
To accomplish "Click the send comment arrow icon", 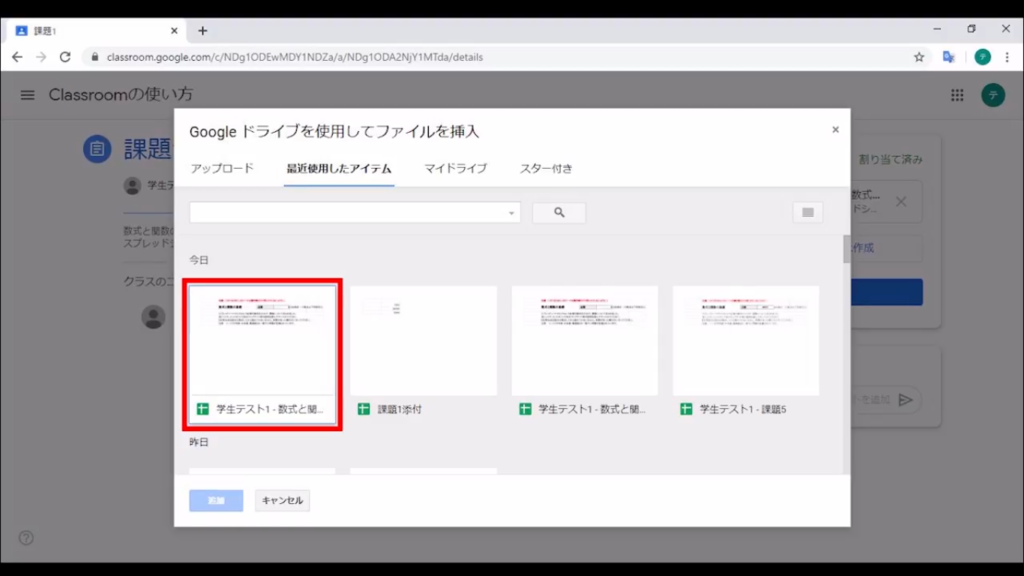I will point(905,400).
